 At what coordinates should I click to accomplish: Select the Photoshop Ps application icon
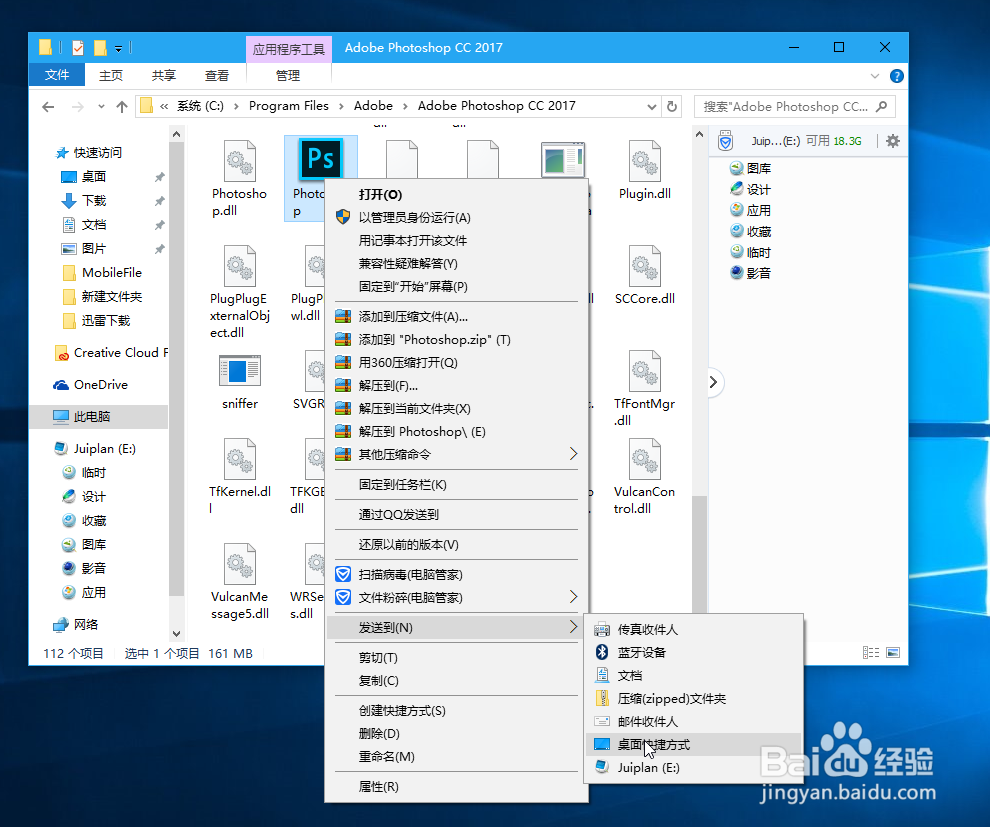[321, 159]
